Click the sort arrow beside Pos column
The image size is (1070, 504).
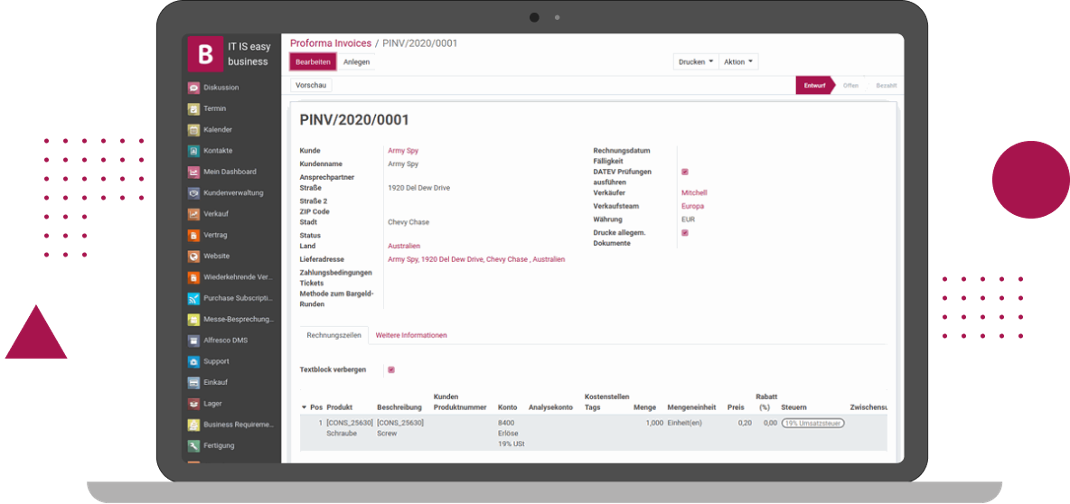tap(304, 408)
